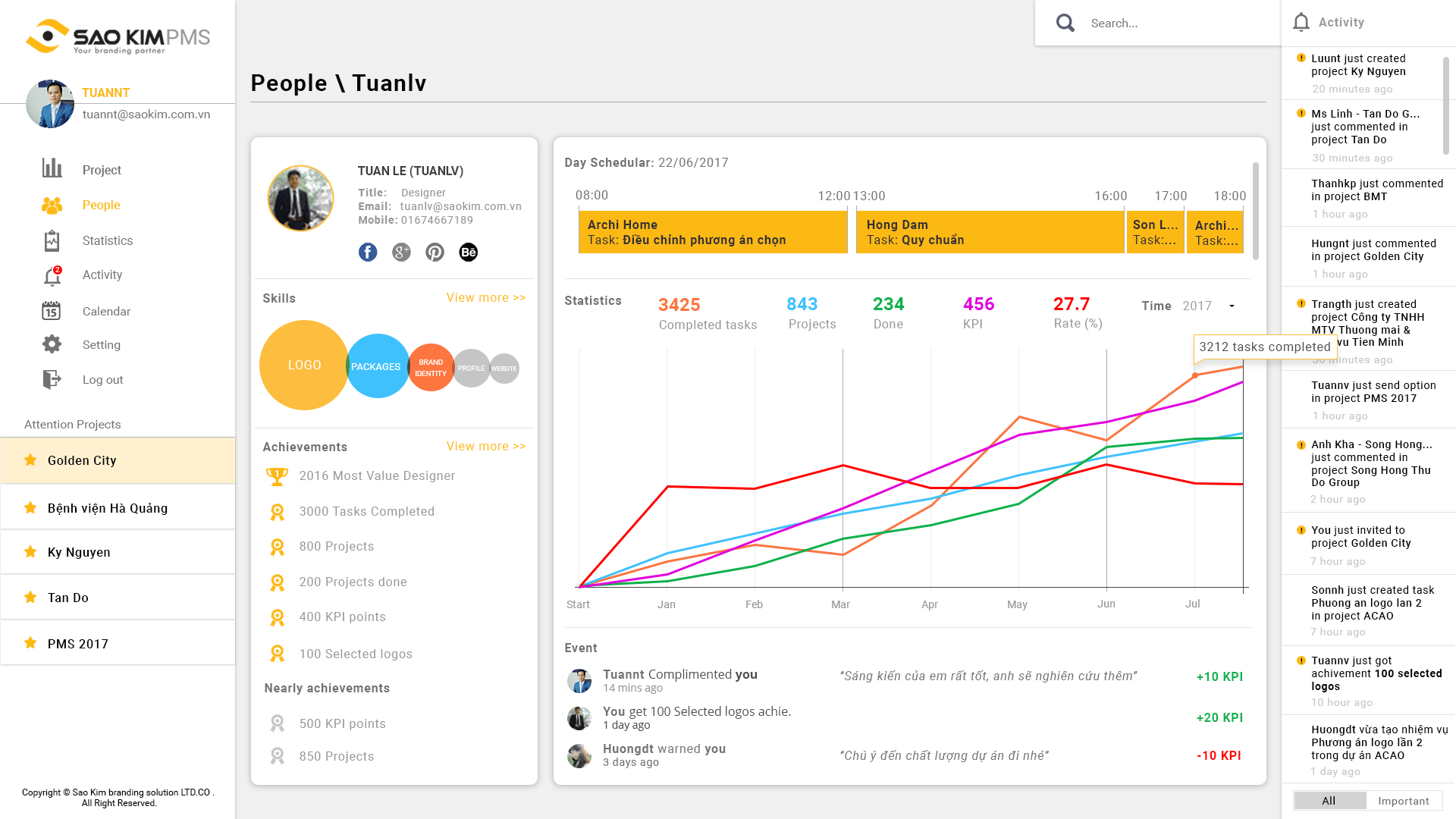This screenshot has height=819, width=1456.
Task: Switch to the Important activity tab
Action: [1404, 801]
